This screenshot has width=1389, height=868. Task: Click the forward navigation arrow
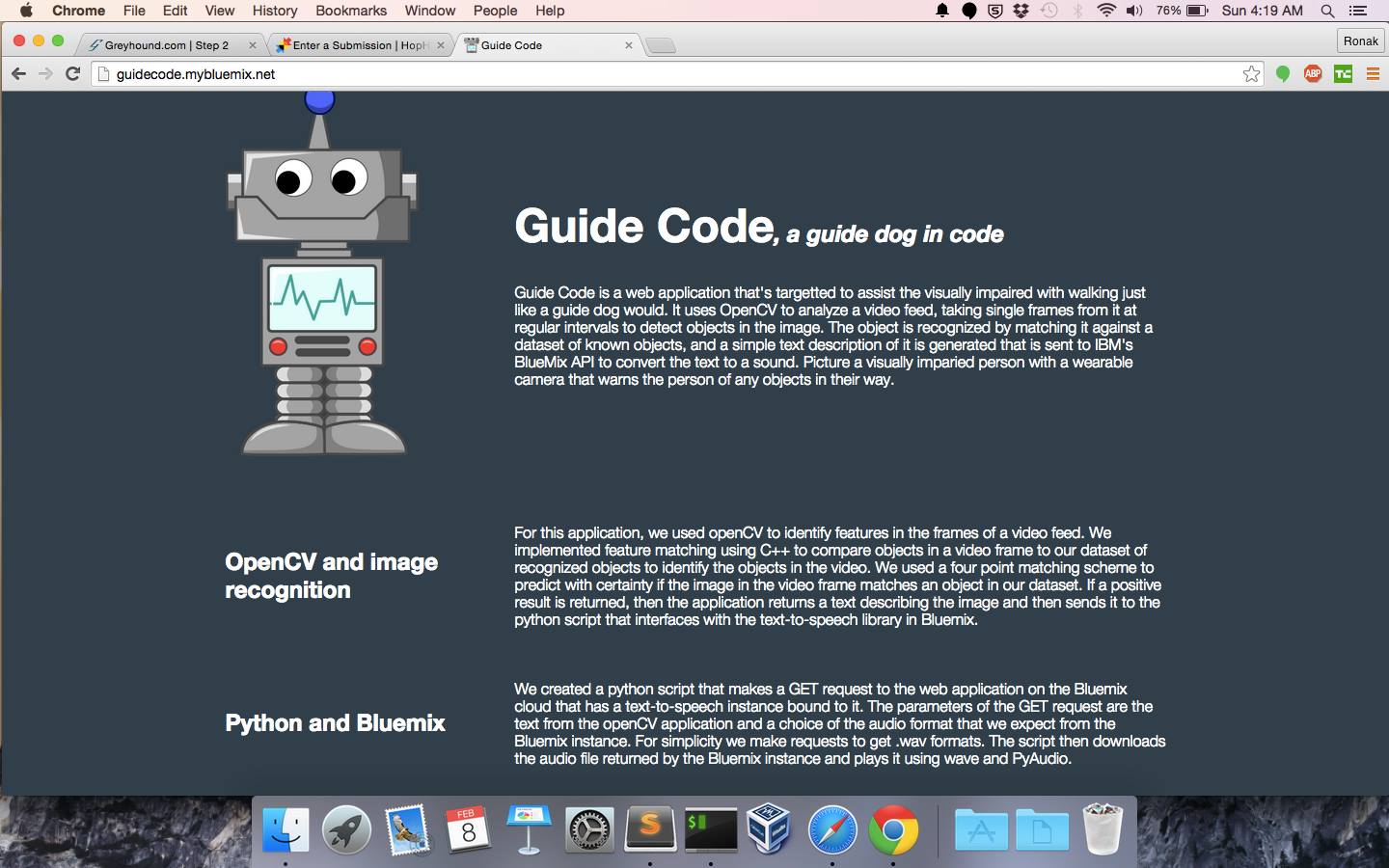click(x=45, y=74)
